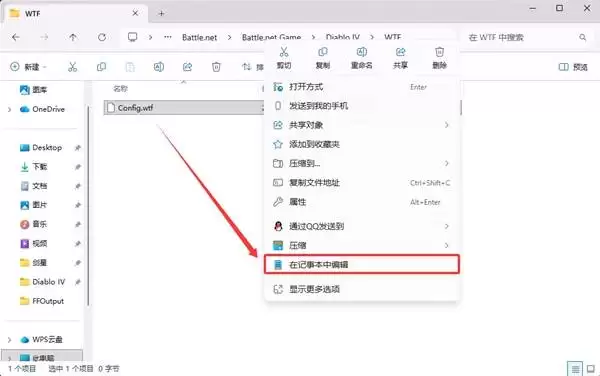Choose 复制文件地址 menu item
The image size is (600, 376).
362,183
